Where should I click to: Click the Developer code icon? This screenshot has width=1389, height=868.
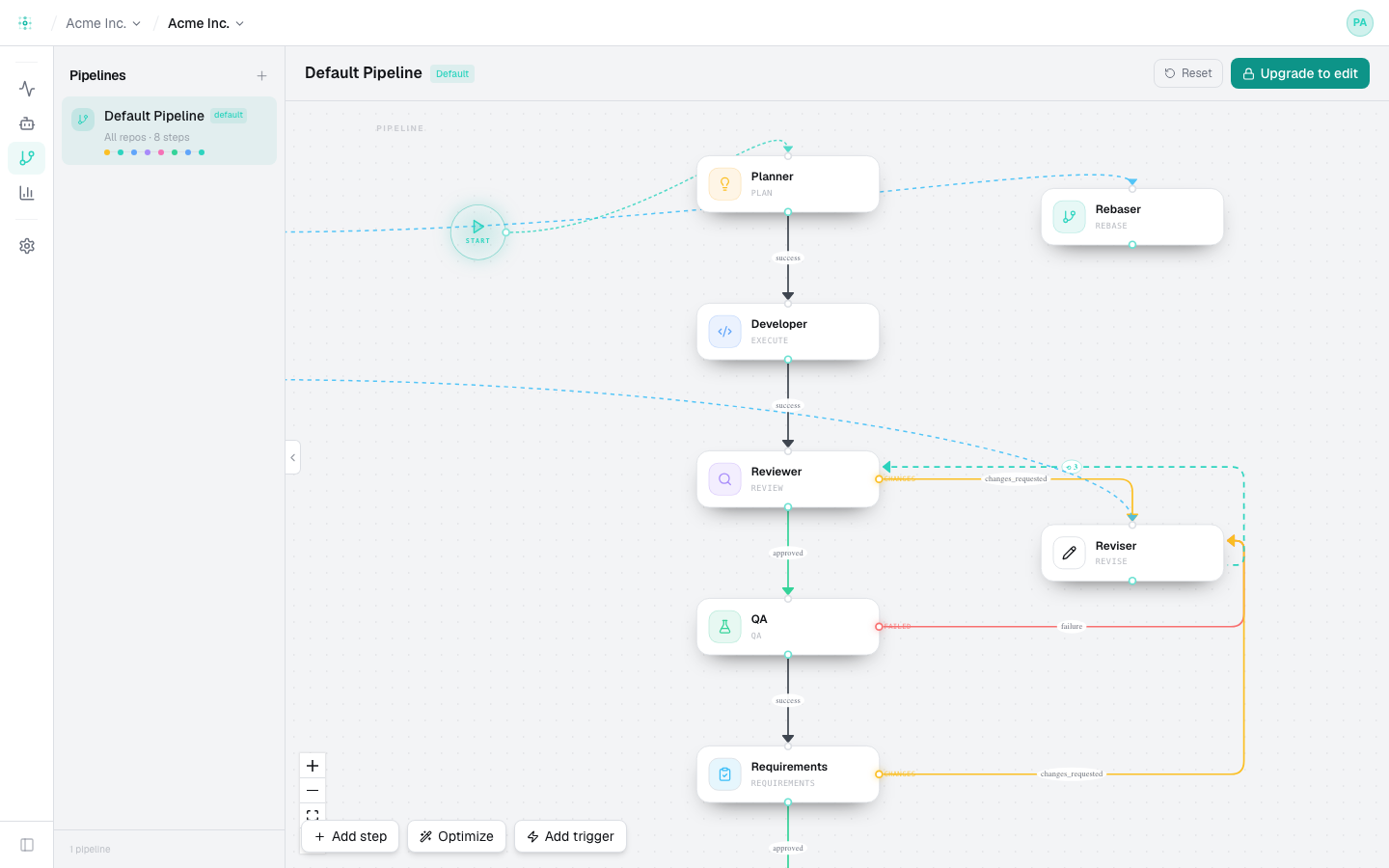(724, 332)
